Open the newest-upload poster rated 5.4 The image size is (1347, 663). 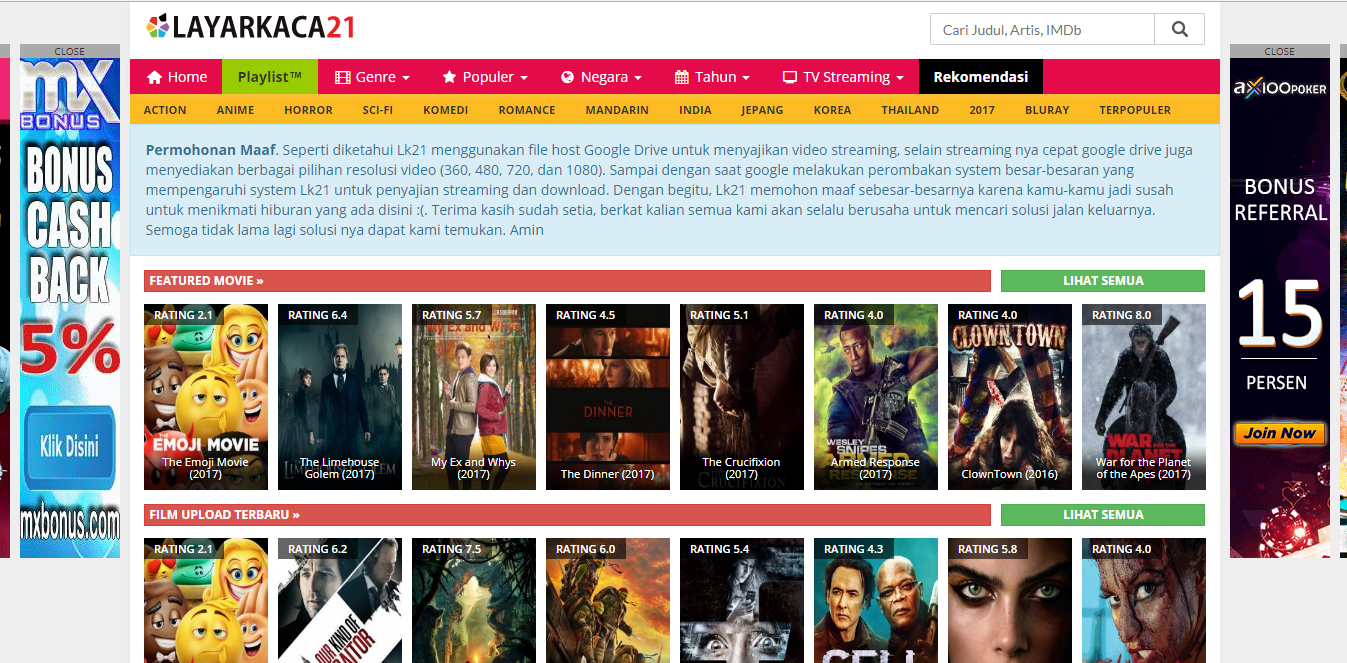pos(742,600)
